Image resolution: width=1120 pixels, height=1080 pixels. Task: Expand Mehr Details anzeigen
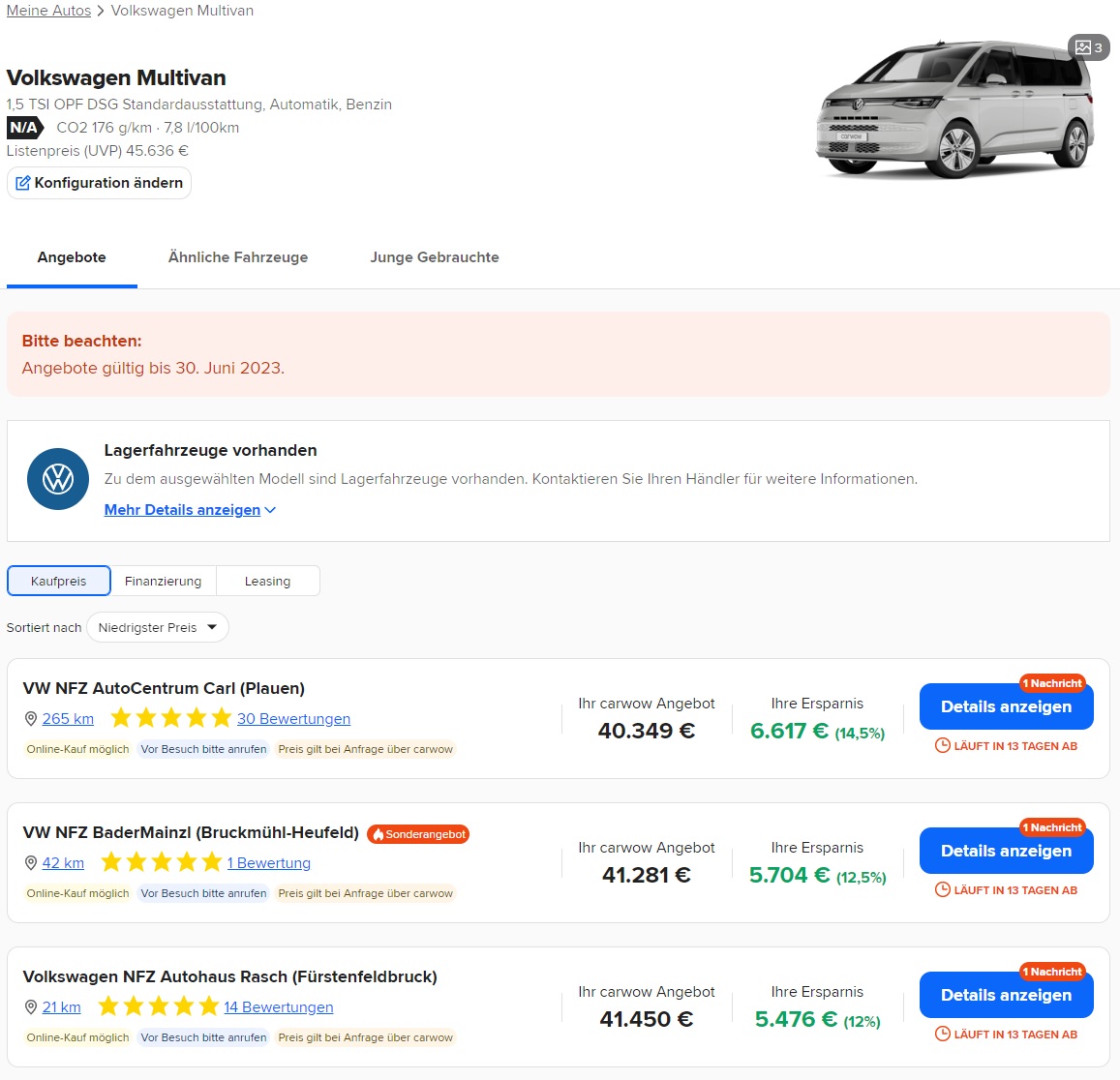pyautogui.click(x=182, y=510)
